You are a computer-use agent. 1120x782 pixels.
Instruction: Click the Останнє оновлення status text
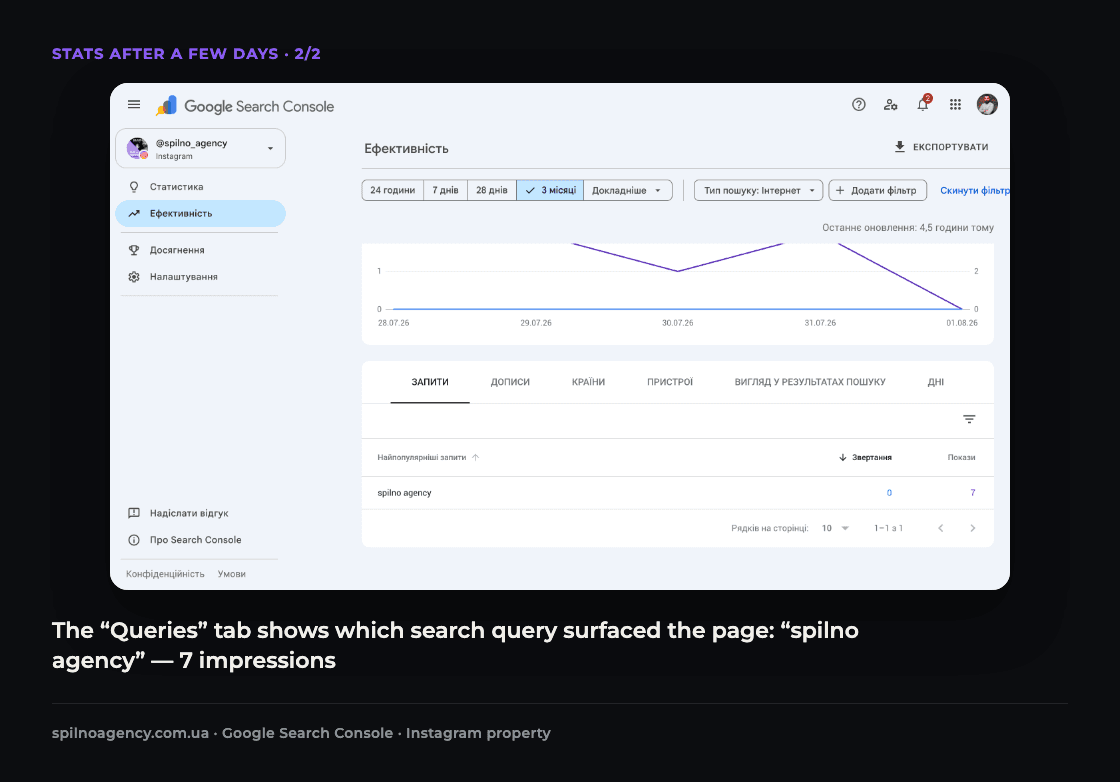[x=907, y=228]
